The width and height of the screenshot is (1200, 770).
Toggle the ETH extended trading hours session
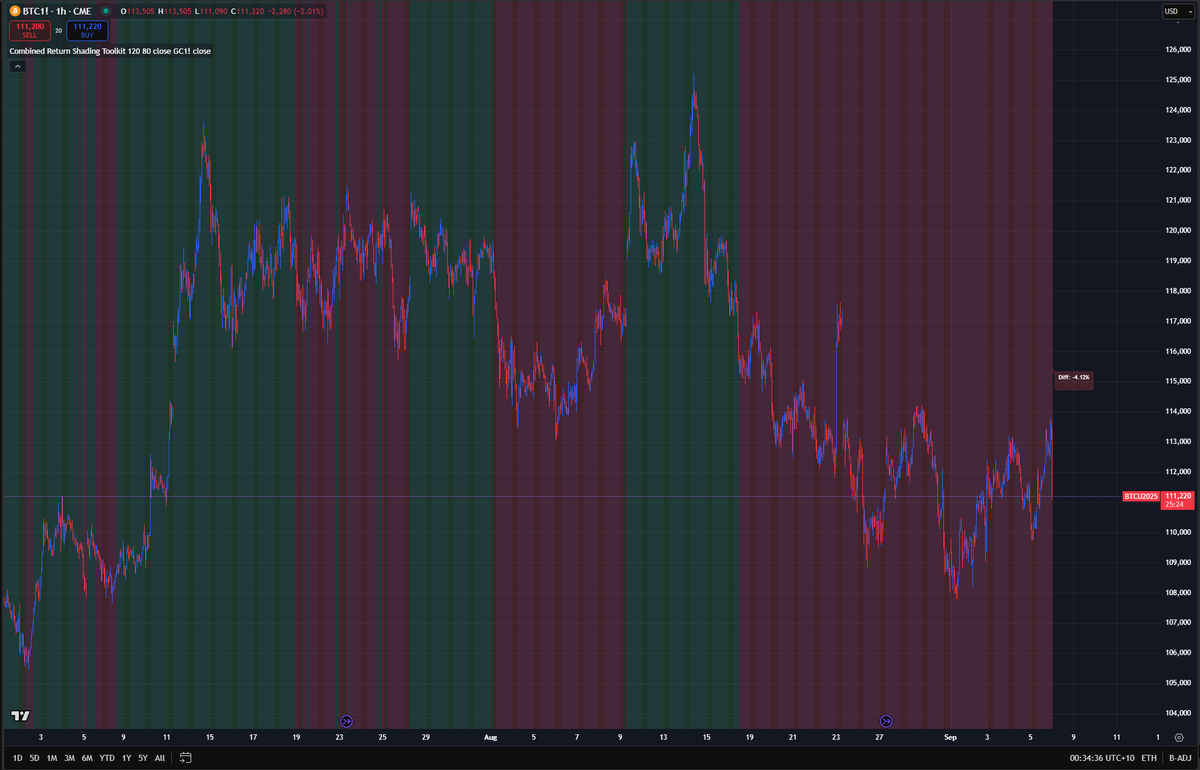[x=1150, y=758]
